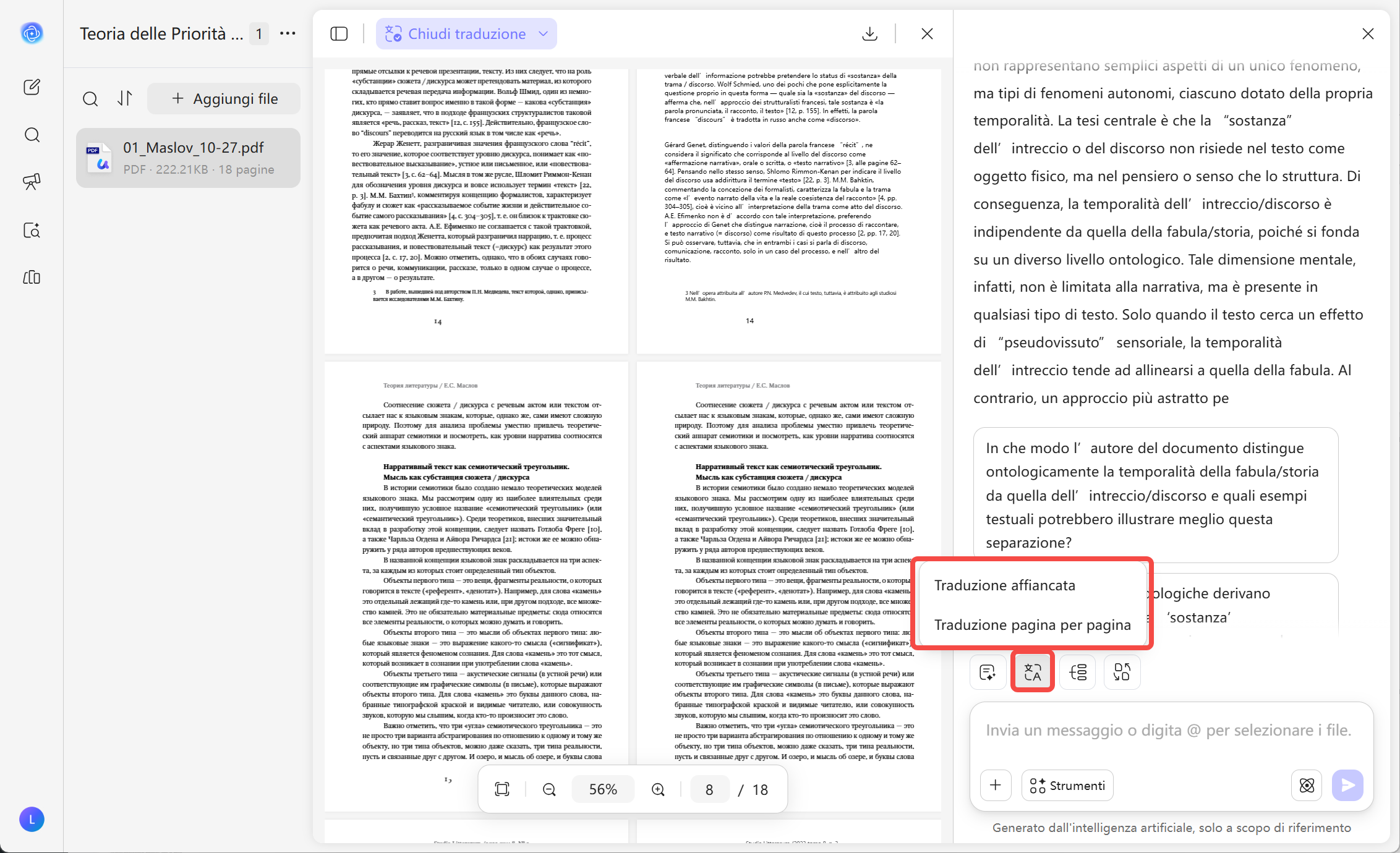Click the Aggiungi file button
This screenshot has height=853, width=1400.
[223, 98]
